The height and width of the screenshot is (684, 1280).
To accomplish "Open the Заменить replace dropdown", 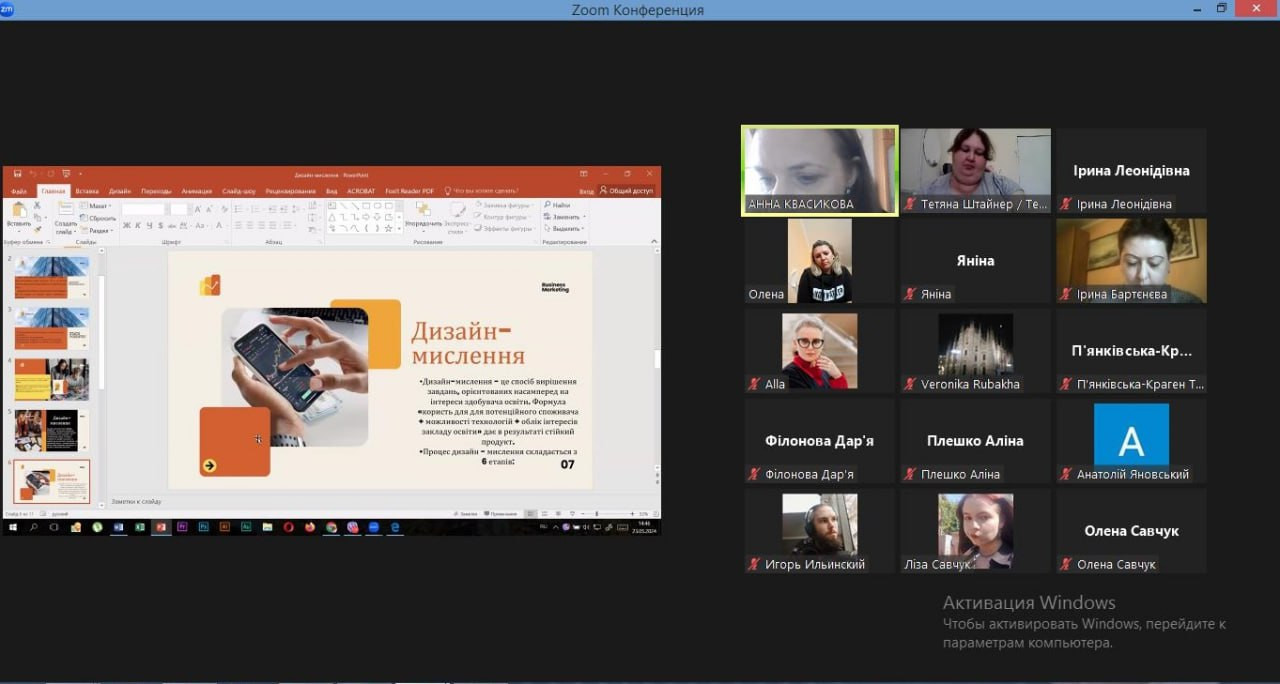I will coord(565,217).
